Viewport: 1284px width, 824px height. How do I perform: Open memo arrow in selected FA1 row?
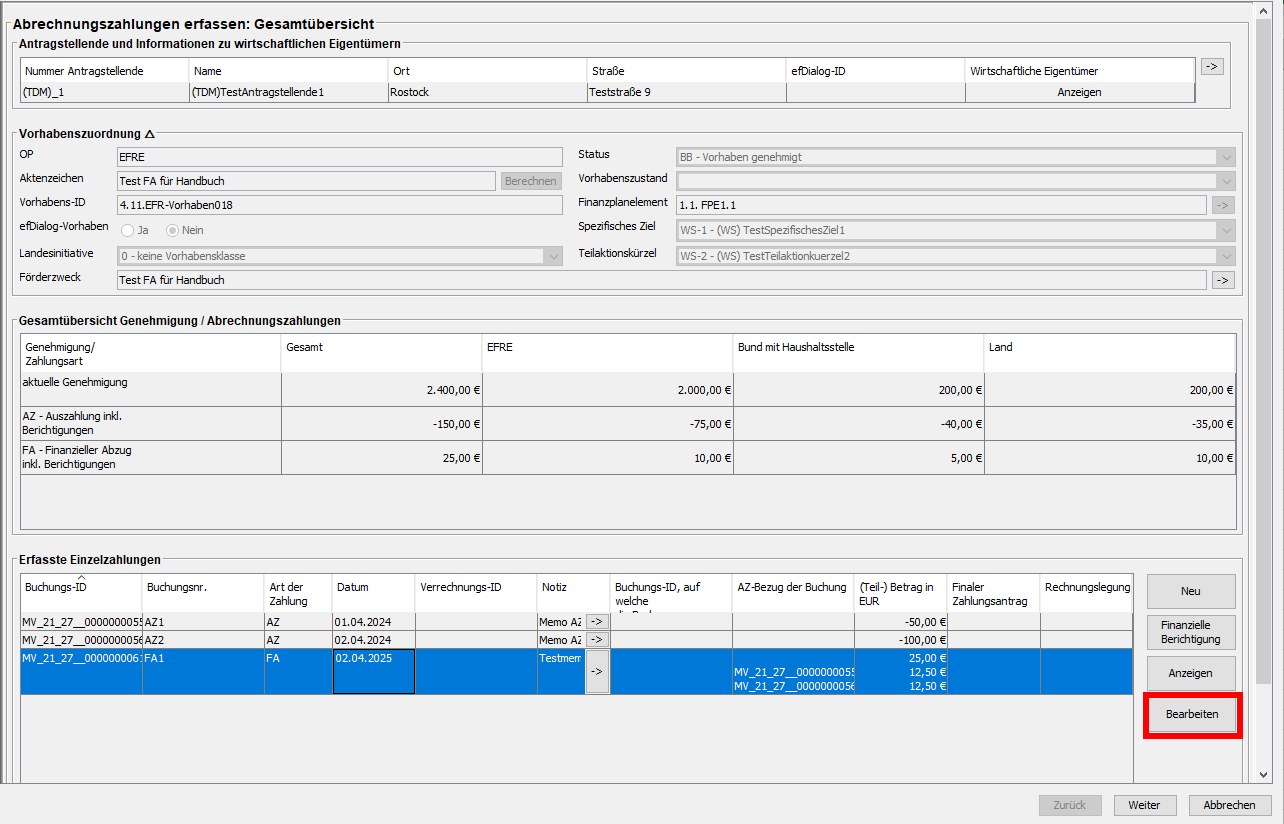click(597, 672)
